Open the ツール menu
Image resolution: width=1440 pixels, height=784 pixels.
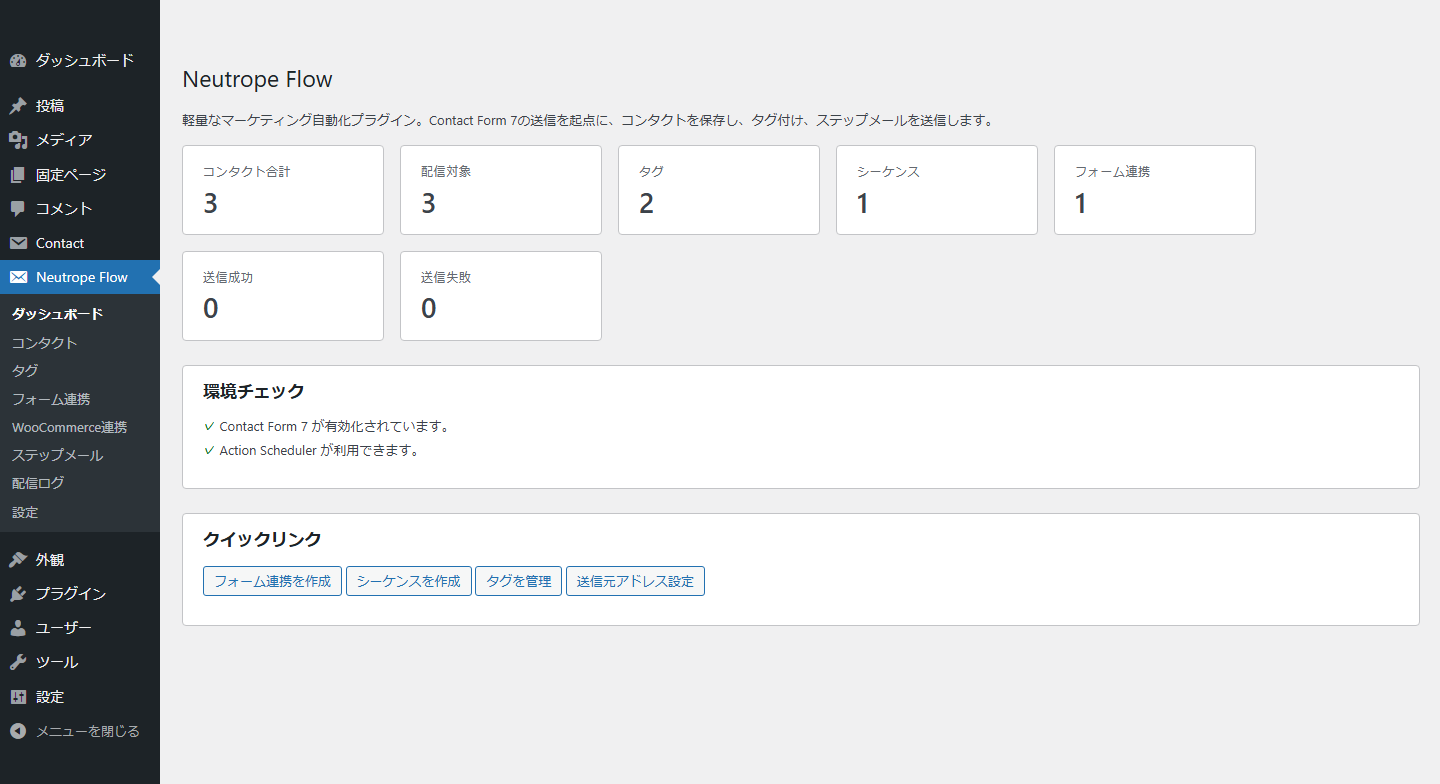(x=80, y=662)
